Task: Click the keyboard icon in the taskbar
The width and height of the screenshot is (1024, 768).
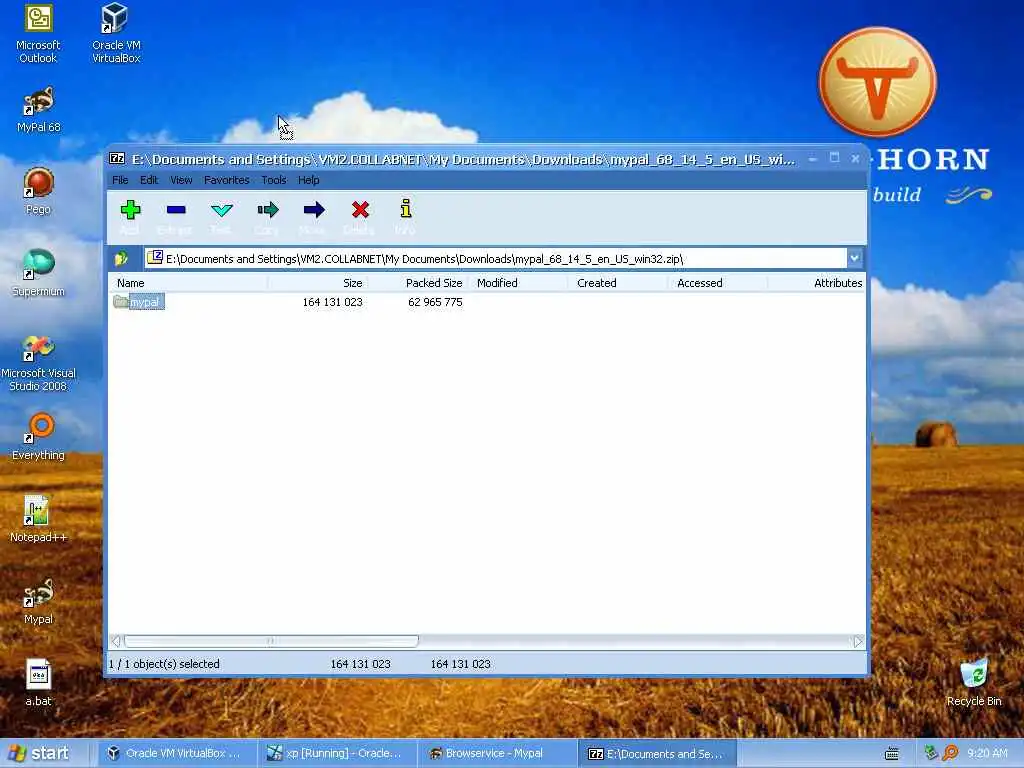Action: coord(891,754)
